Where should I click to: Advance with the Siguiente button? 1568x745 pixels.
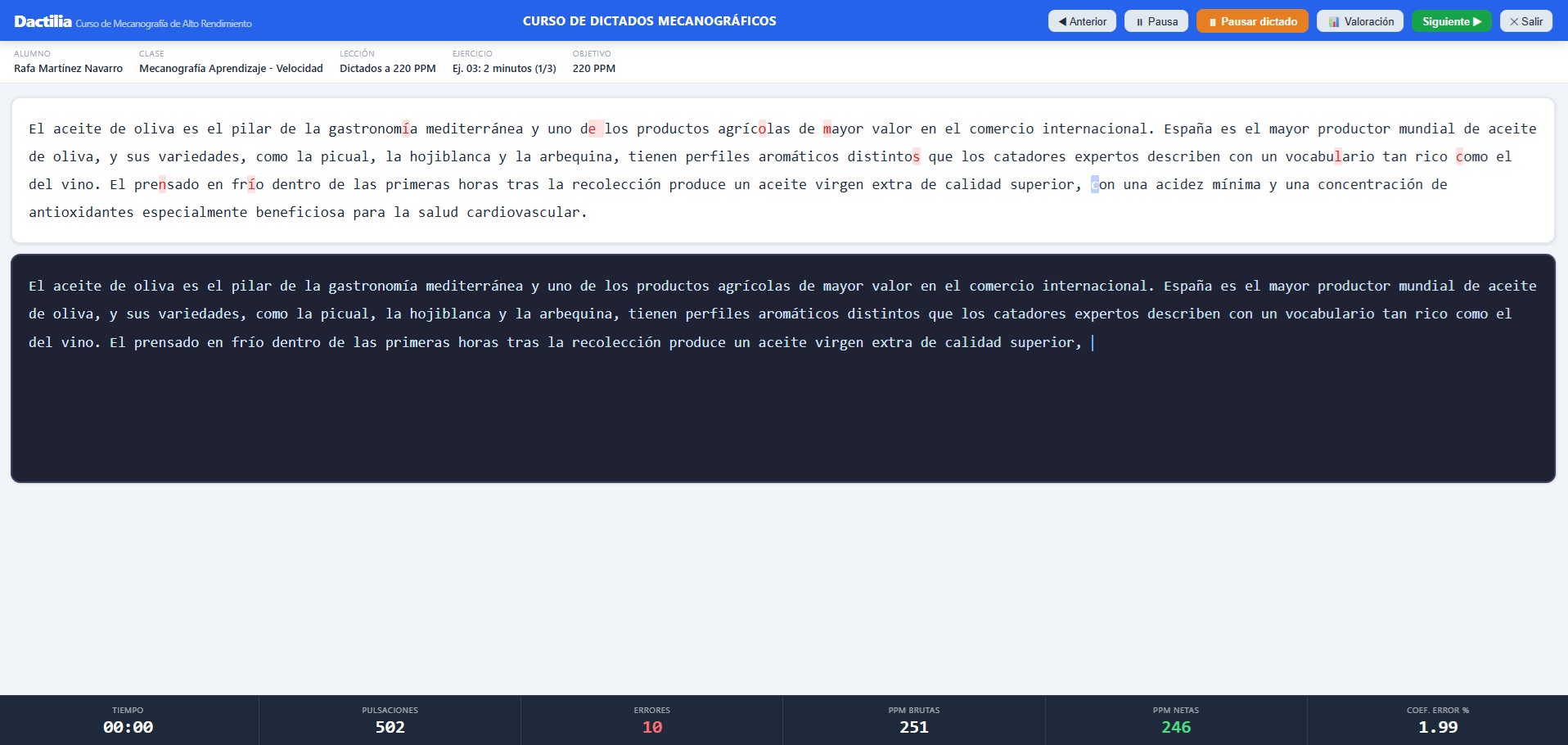1452,21
